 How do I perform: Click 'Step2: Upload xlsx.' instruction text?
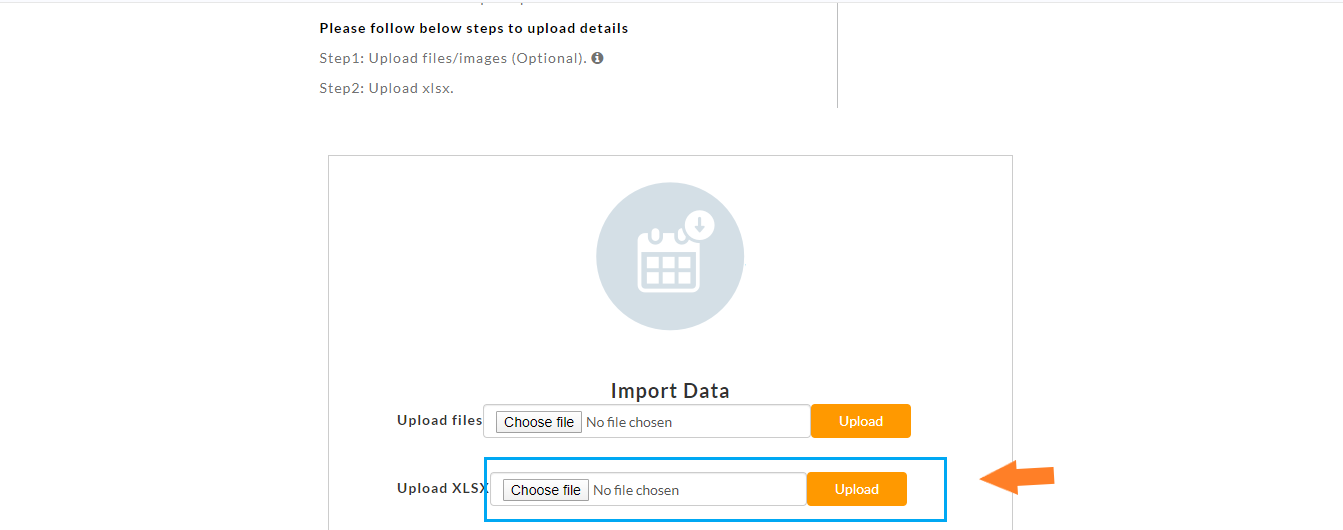click(x=386, y=88)
